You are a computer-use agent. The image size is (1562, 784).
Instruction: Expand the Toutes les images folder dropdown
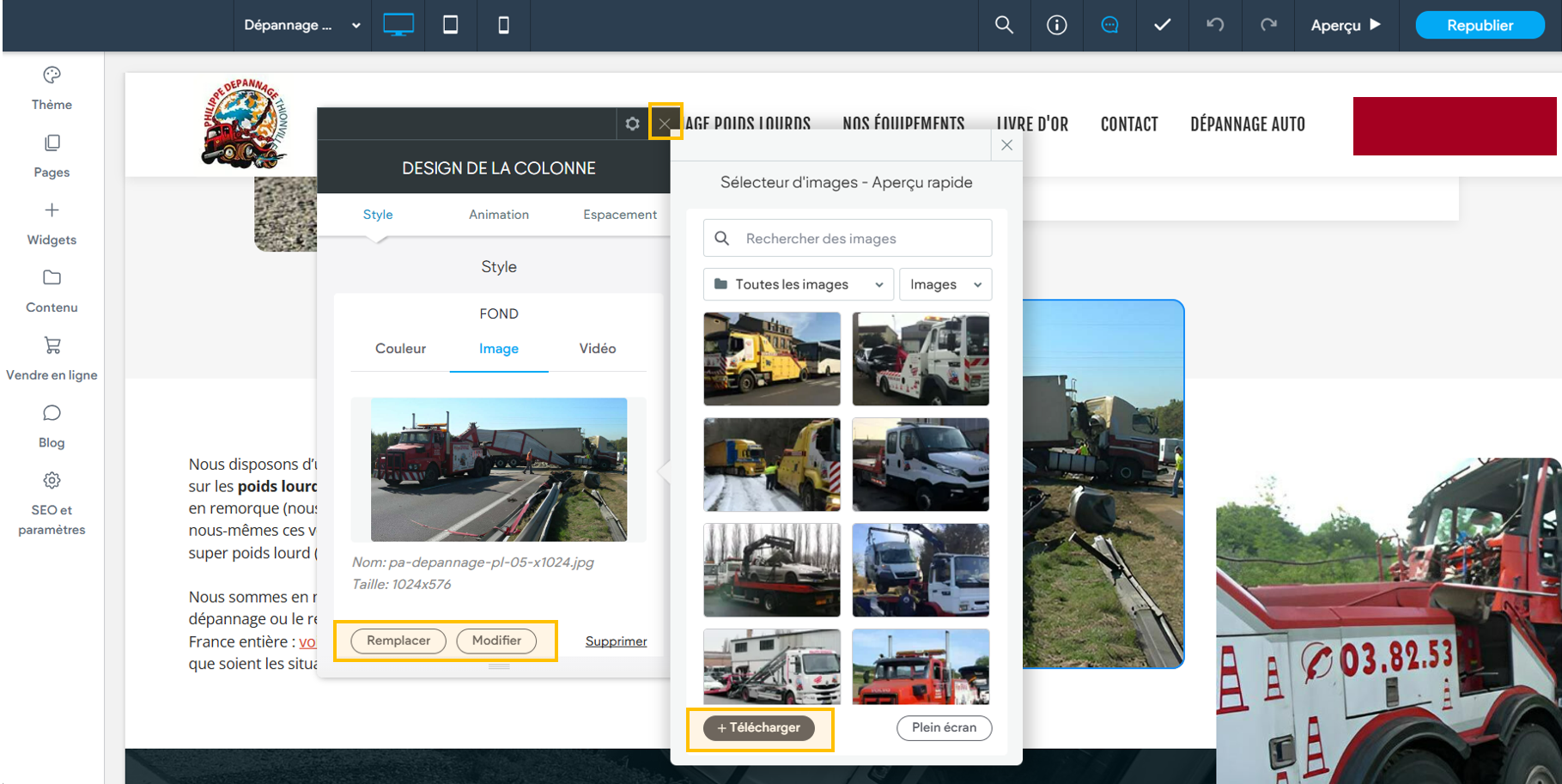coord(798,284)
